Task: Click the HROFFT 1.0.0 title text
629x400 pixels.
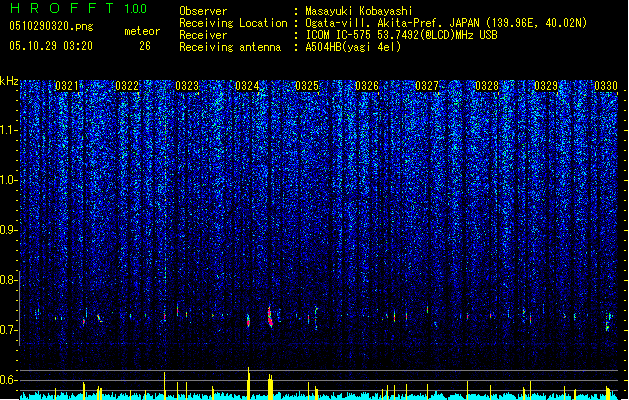Action: point(78,8)
